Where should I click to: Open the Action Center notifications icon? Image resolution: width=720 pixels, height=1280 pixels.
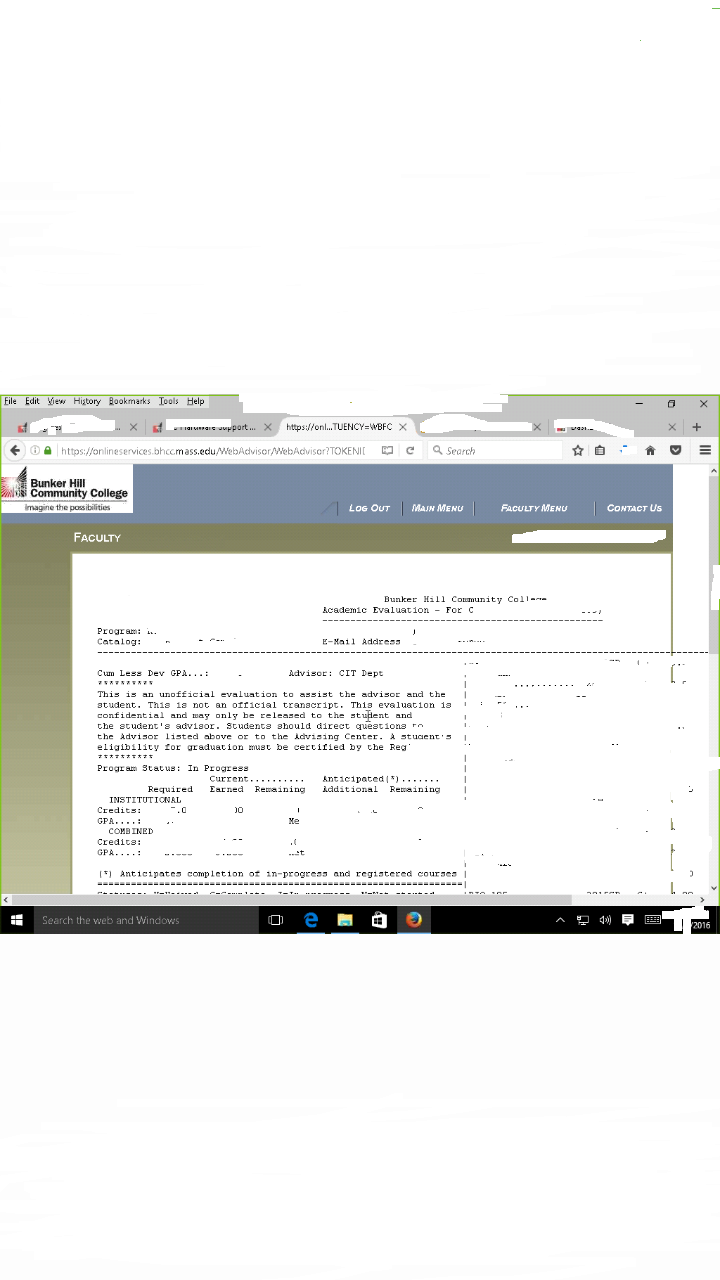(628, 920)
